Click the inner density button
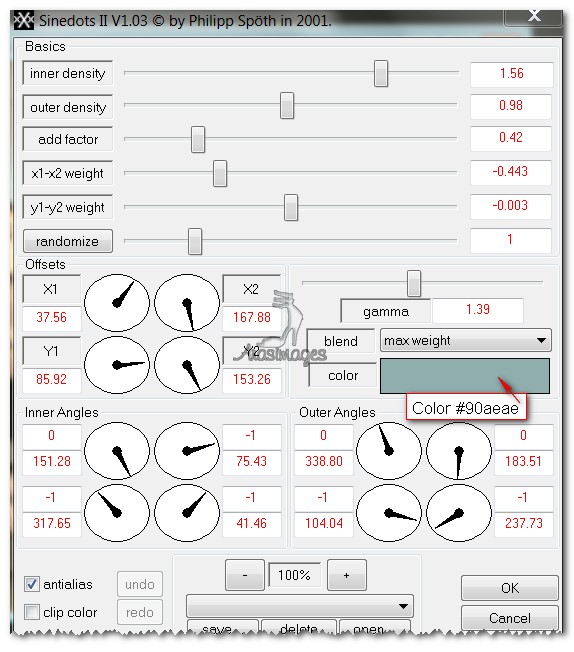Viewport: 574px width, 652px height. pos(67,73)
